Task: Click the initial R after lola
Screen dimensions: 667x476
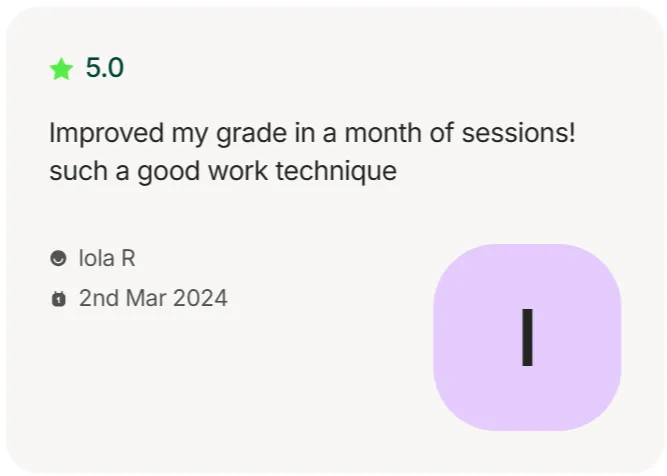Action: click(x=128, y=258)
